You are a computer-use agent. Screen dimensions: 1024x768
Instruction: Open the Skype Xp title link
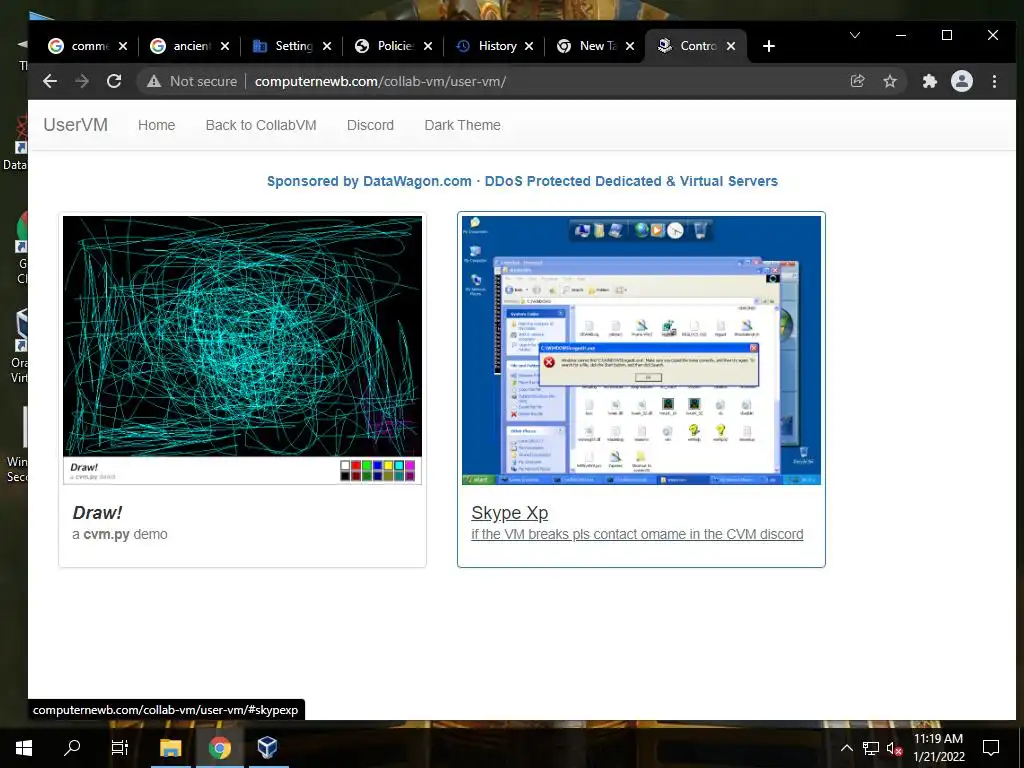pyautogui.click(x=509, y=513)
